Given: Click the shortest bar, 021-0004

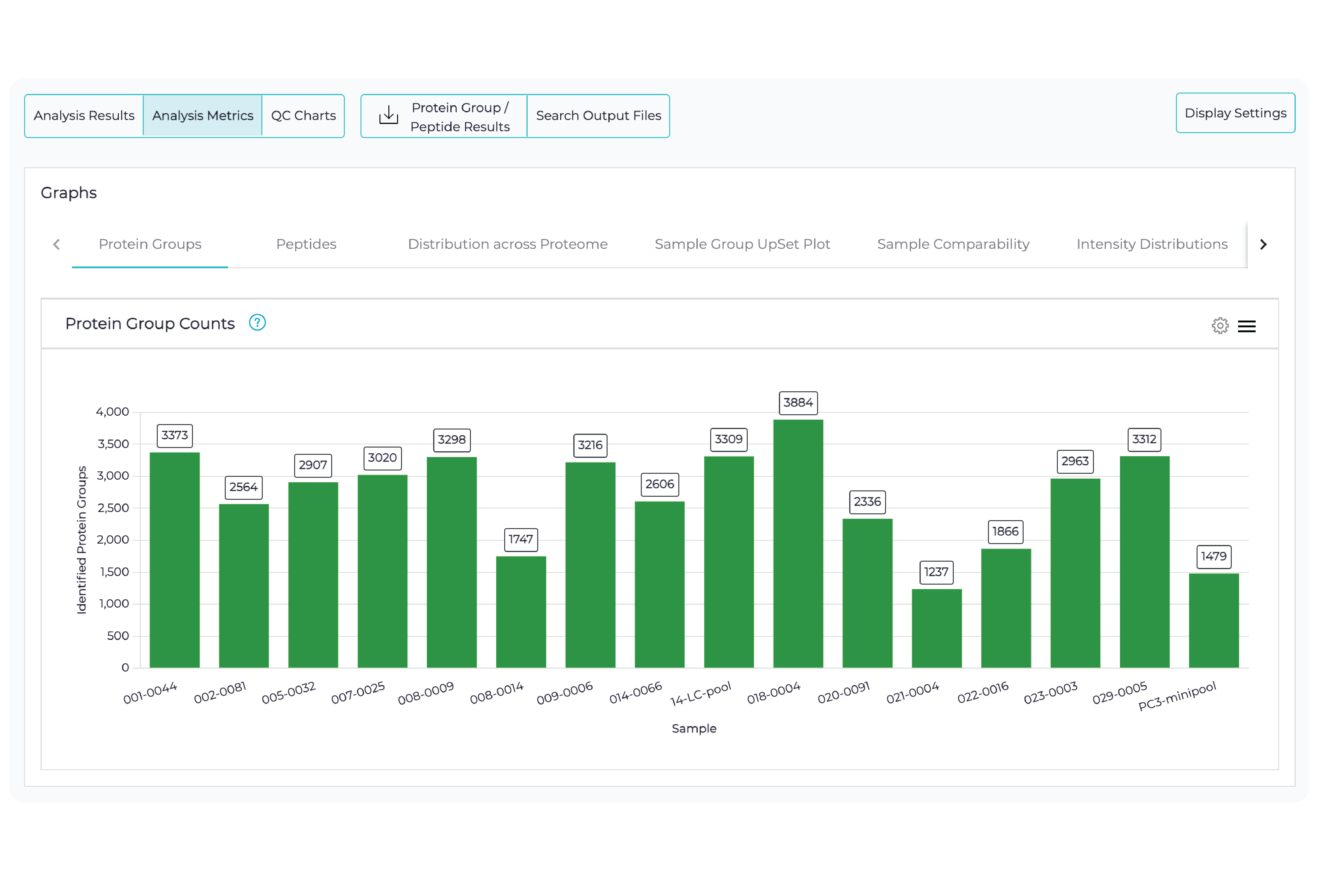Looking at the screenshot, I should click(936, 629).
